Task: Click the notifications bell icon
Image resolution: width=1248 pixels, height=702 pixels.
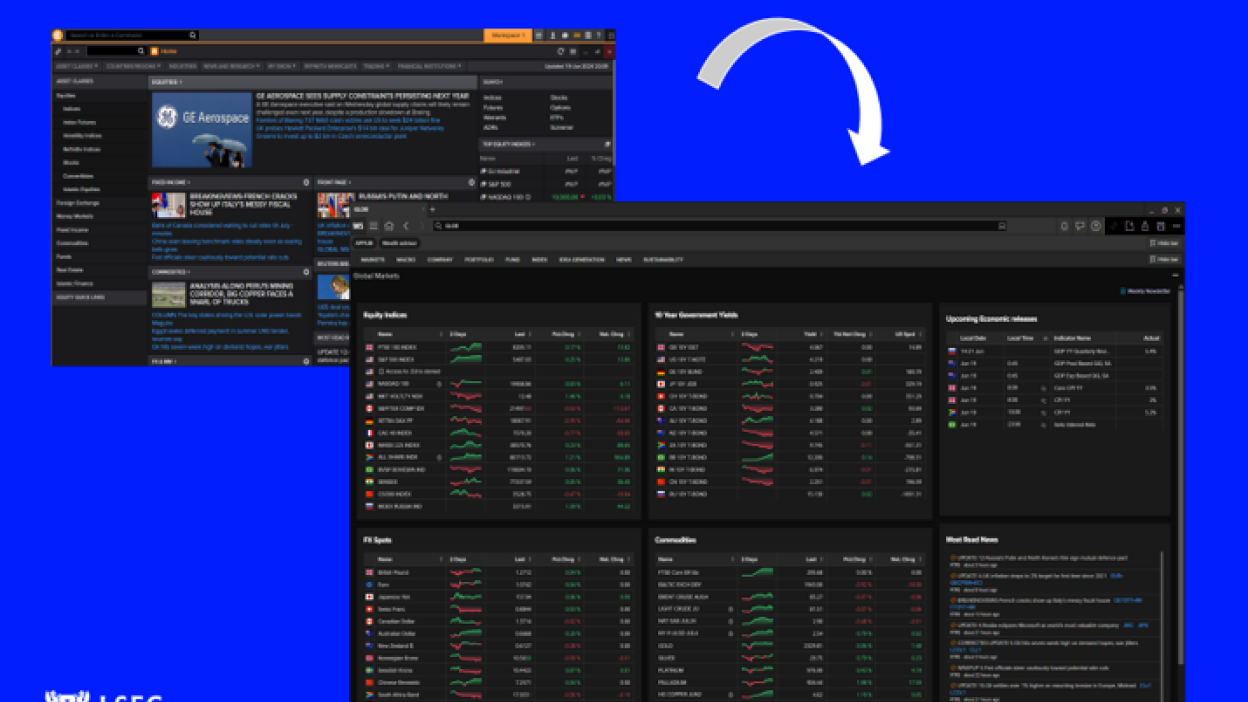Action: pyautogui.click(x=1064, y=226)
